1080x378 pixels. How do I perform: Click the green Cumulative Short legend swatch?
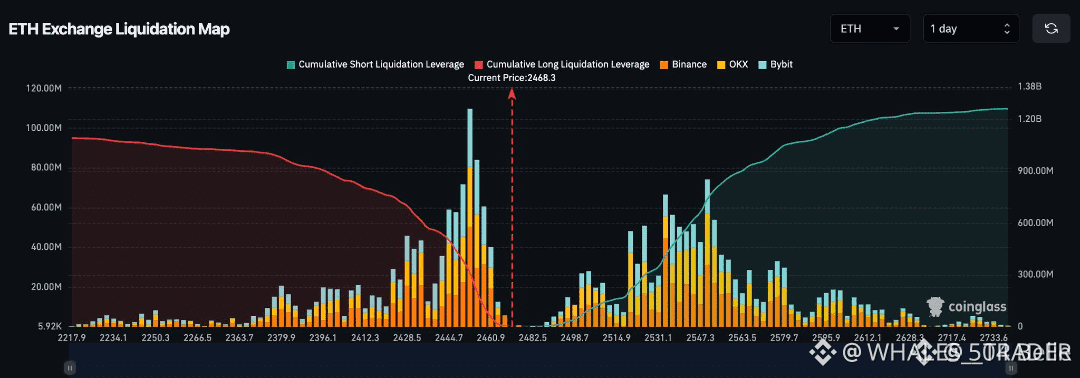click(x=290, y=65)
